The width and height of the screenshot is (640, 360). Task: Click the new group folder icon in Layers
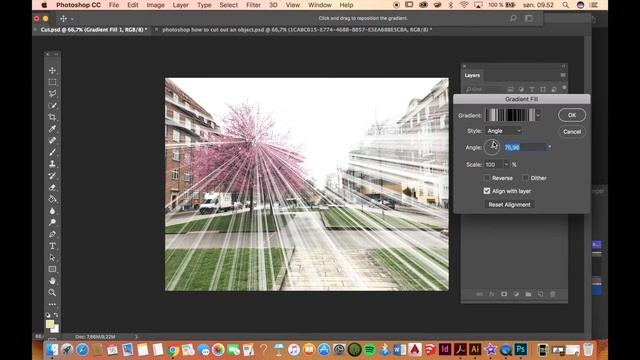[528, 294]
